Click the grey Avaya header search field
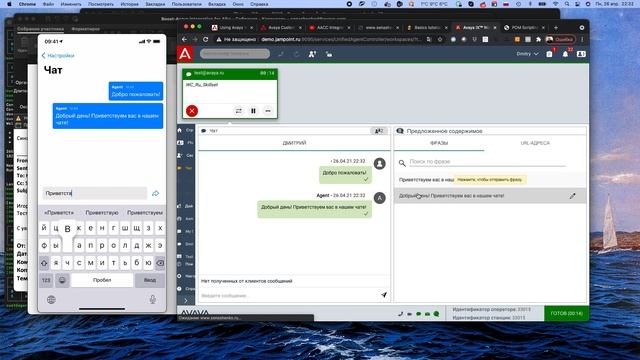The height and width of the screenshot is (360, 640). click(x=235, y=54)
